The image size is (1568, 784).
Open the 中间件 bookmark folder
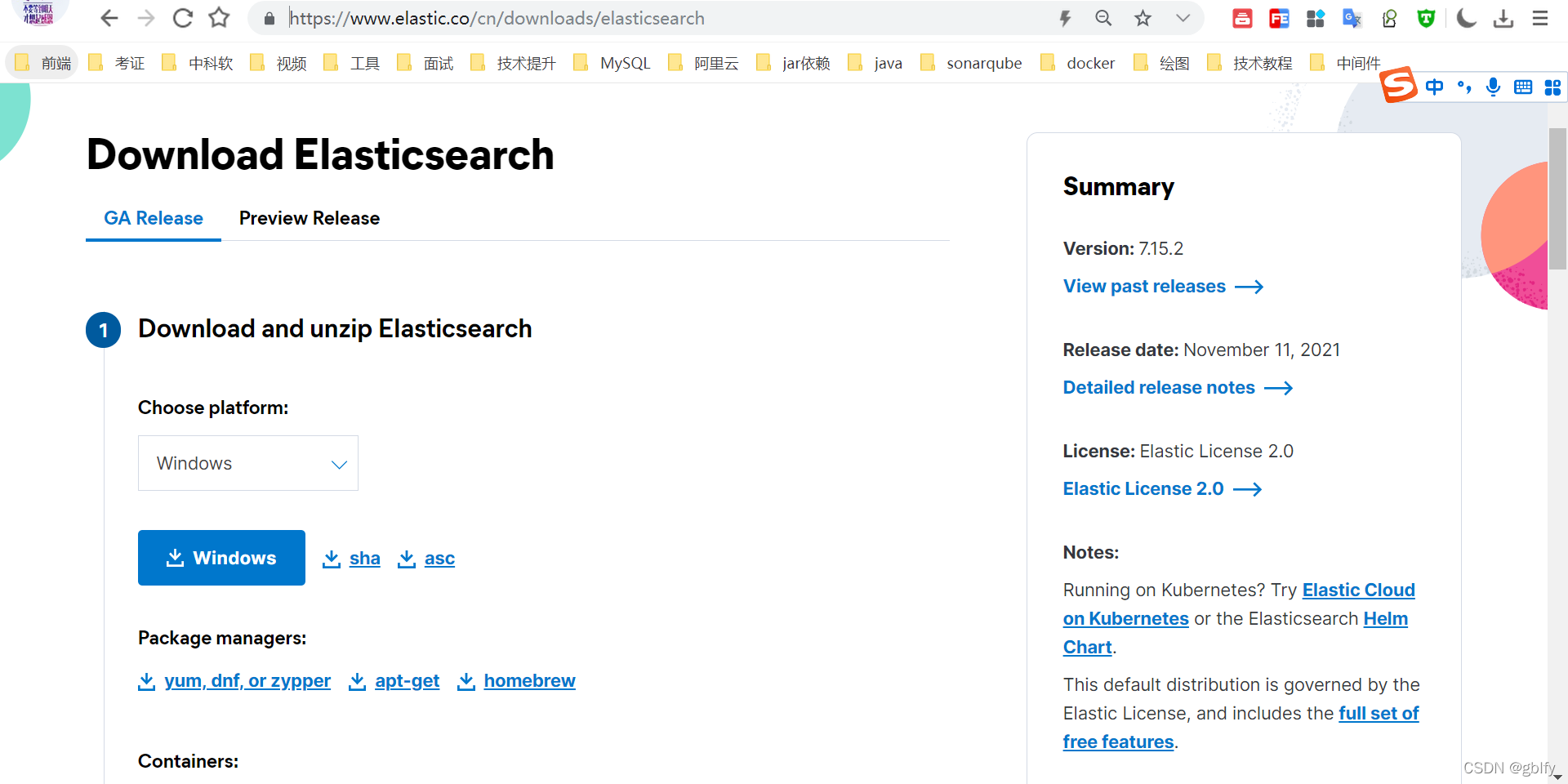point(1346,63)
